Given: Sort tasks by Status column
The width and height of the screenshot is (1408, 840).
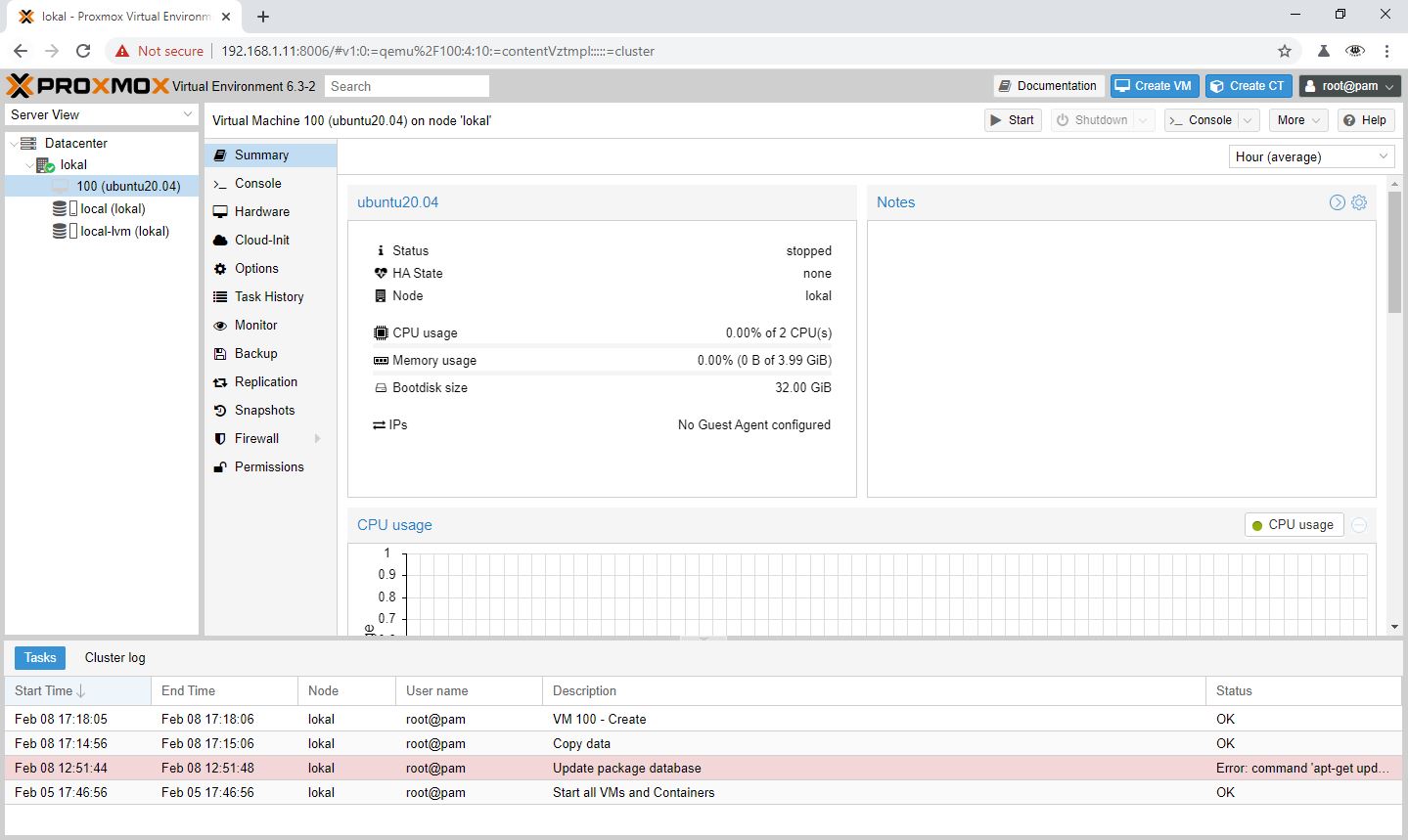Looking at the screenshot, I should pos(1303,690).
